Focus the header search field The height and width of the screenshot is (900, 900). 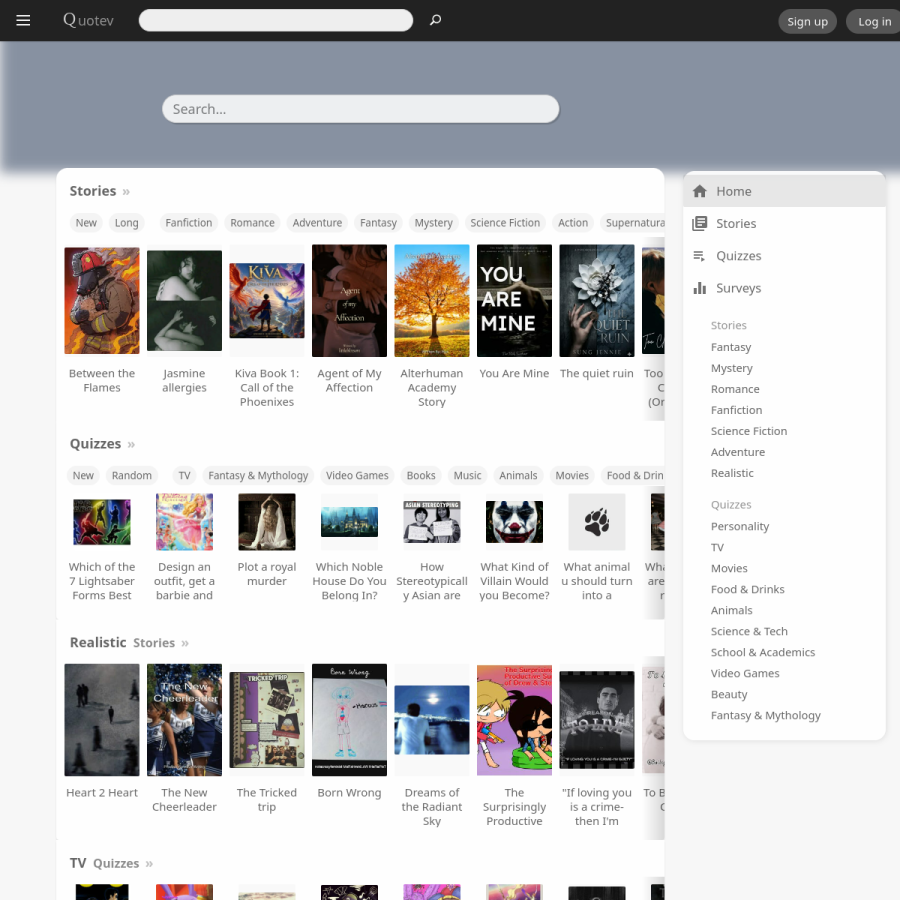276,20
